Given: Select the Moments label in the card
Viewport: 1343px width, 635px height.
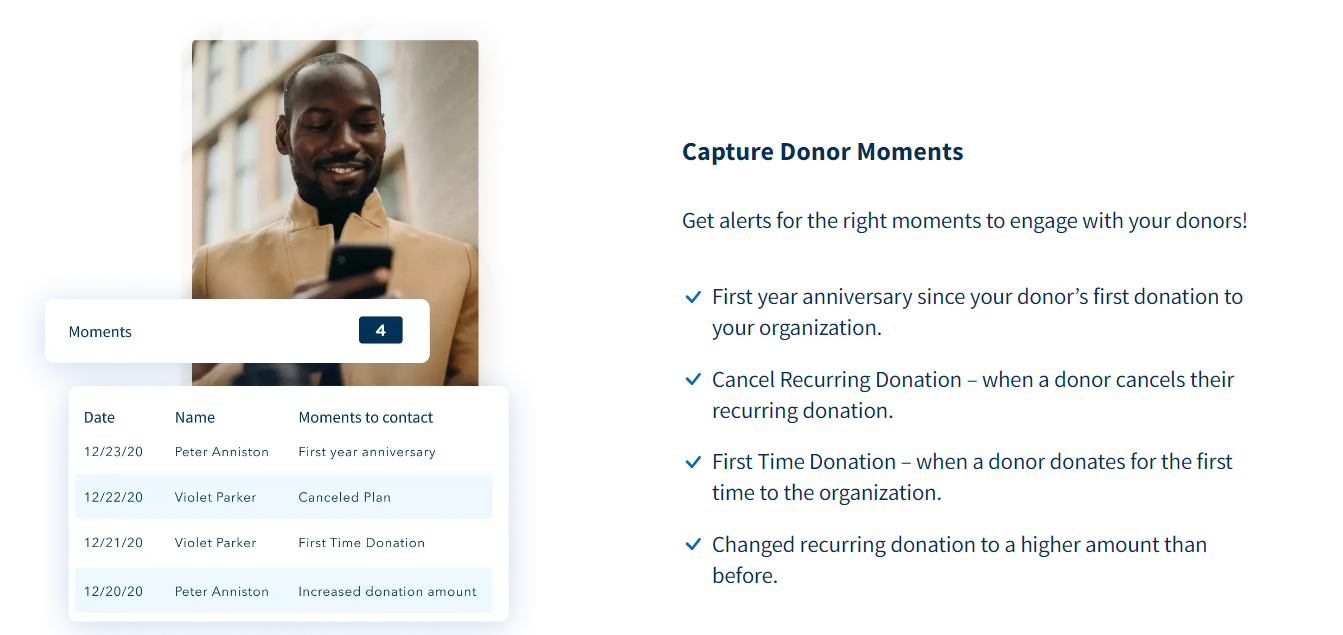Looking at the screenshot, I should (x=100, y=332).
